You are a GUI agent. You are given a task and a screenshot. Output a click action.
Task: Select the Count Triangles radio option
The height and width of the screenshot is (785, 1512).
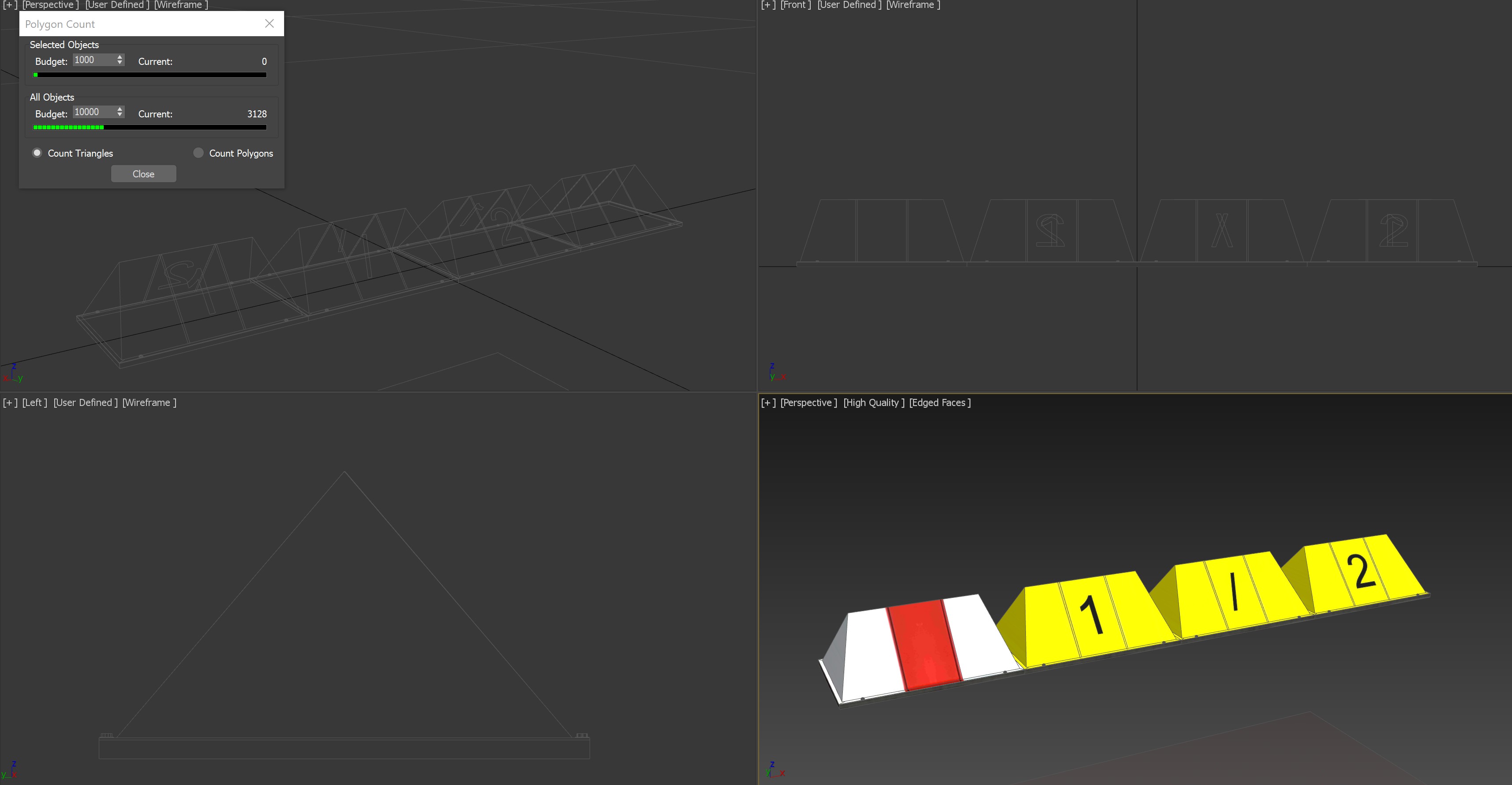[37, 153]
